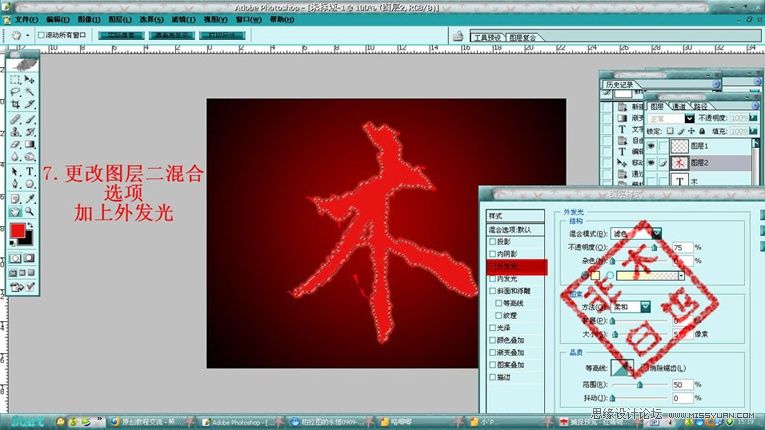Switch to 路径 paths tab

pos(700,106)
